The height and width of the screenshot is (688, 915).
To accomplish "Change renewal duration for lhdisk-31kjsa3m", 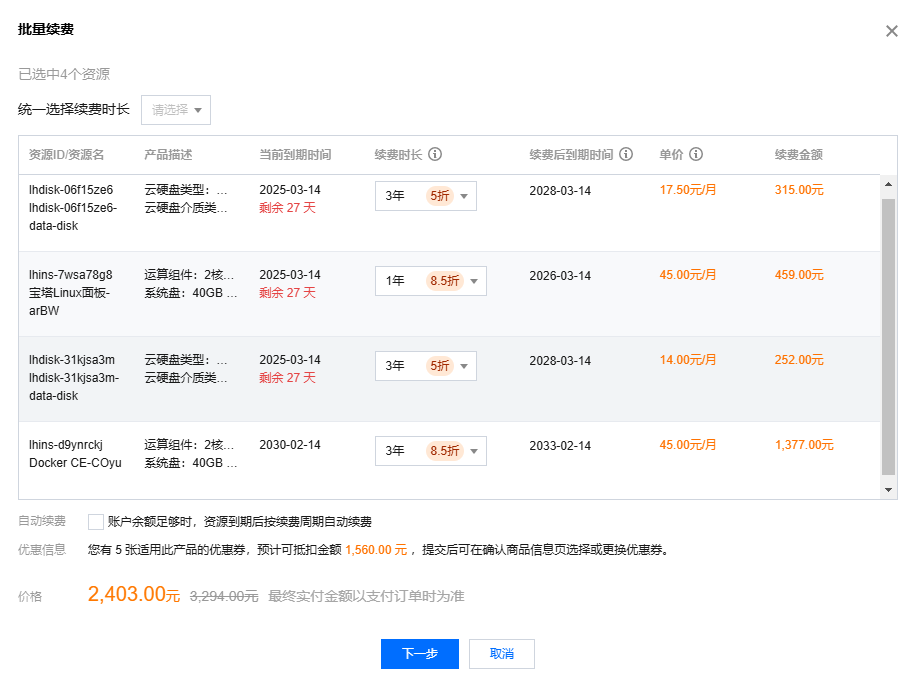I will 426,366.
